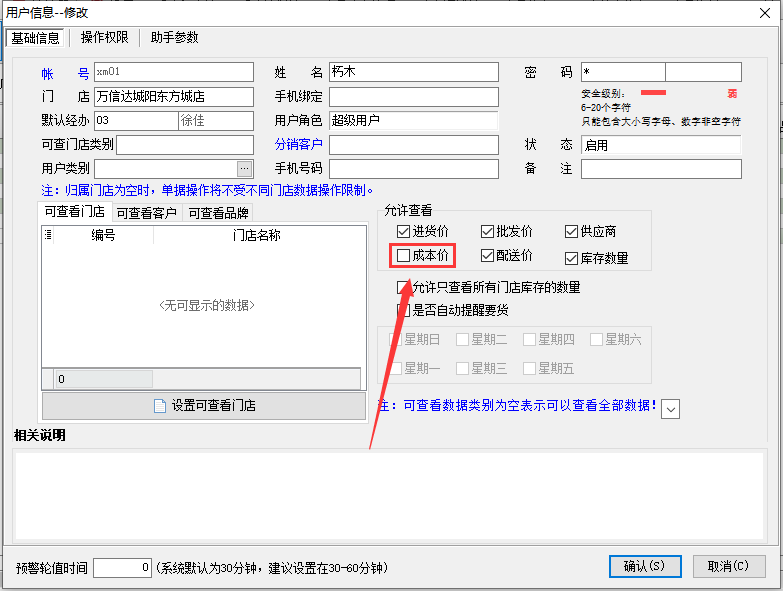Screen dimensions: 783x591
Task: Click the empty password confirmation field
Action: (x=704, y=72)
